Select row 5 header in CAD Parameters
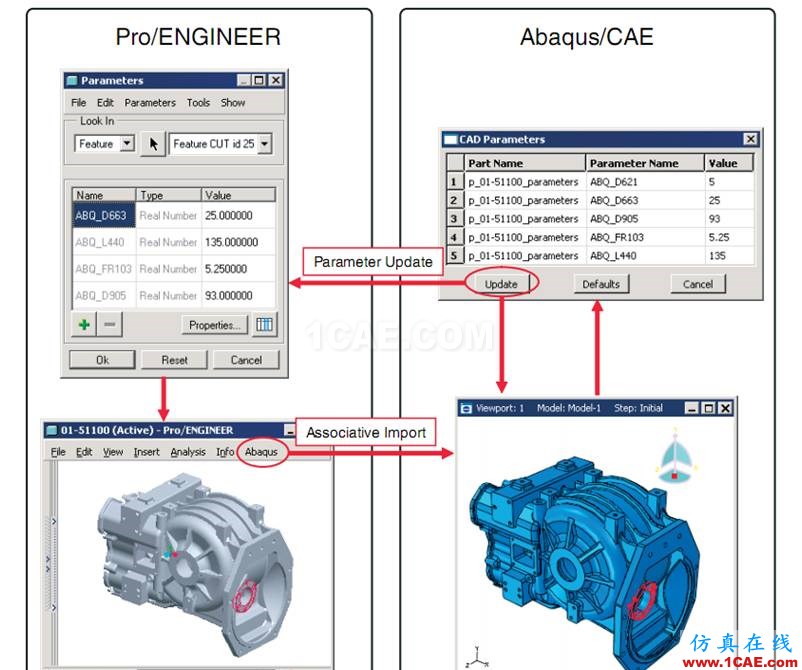The image size is (802, 670). coord(454,255)
